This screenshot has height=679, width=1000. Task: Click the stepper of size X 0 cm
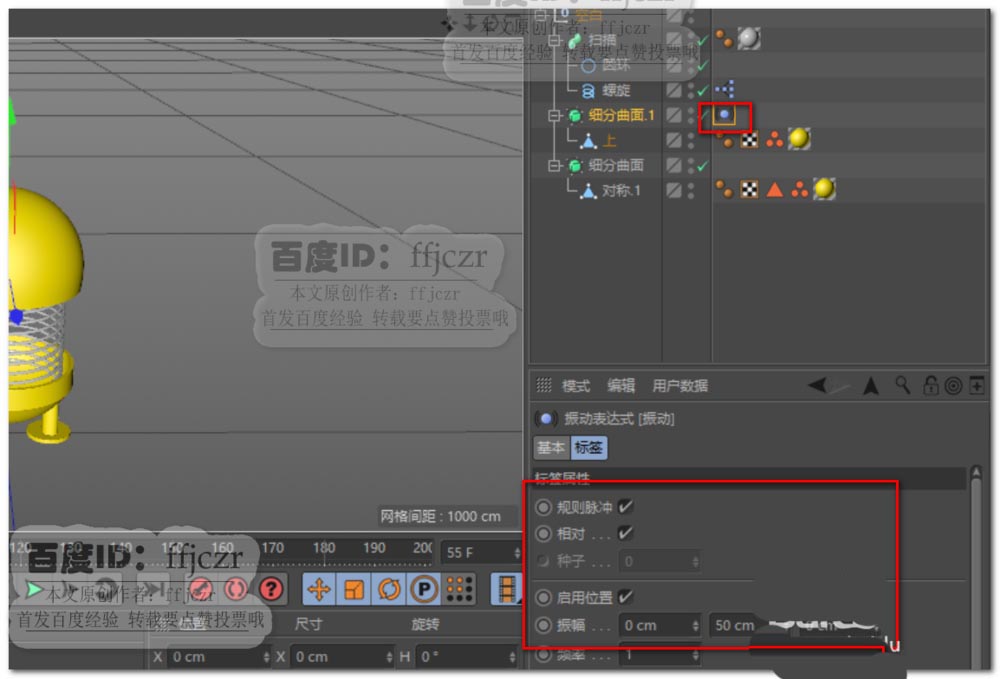click(x=389, y=657)
